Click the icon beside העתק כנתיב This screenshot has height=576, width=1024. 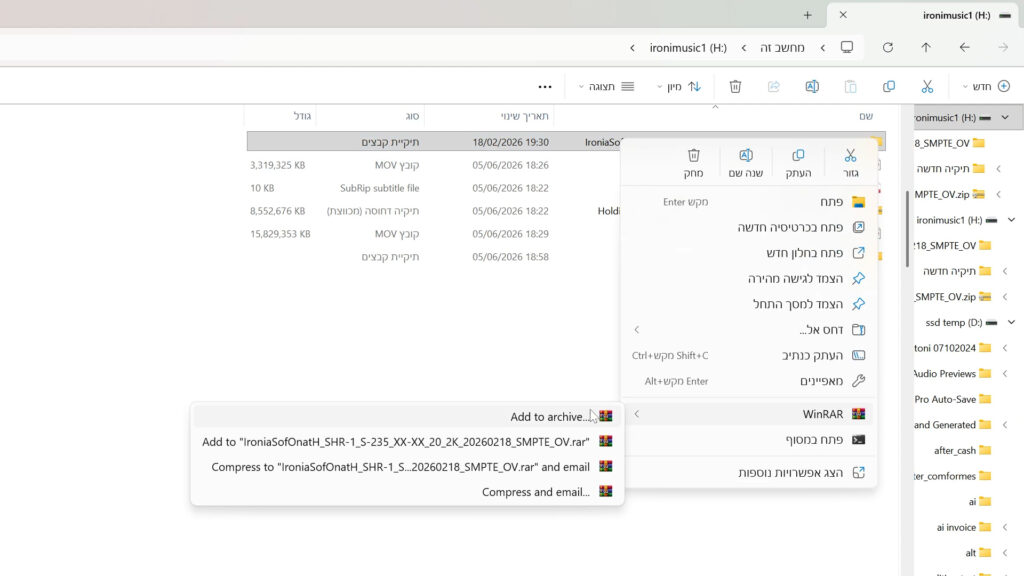(858, 355)
